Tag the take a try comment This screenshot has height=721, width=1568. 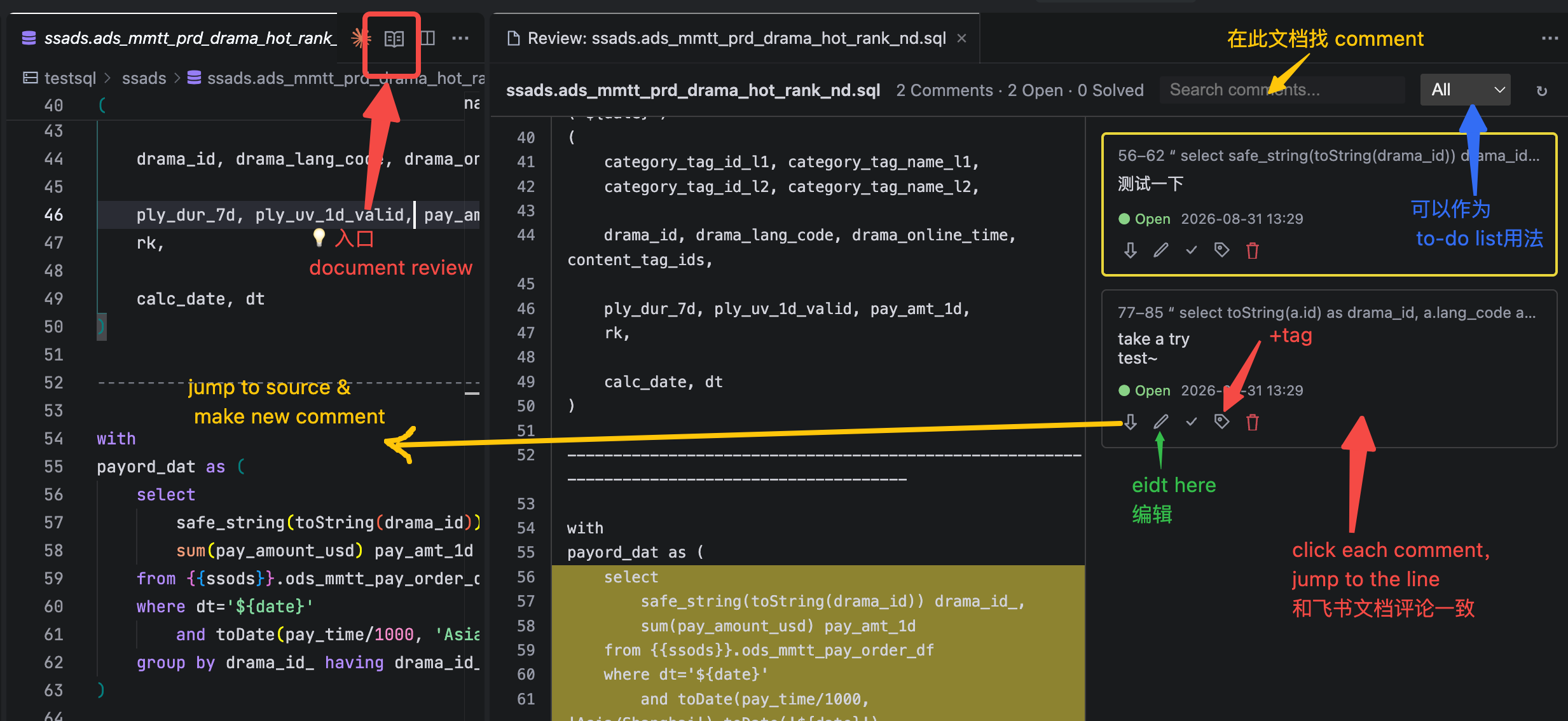pyautogui.click(x=1221, y=421)
